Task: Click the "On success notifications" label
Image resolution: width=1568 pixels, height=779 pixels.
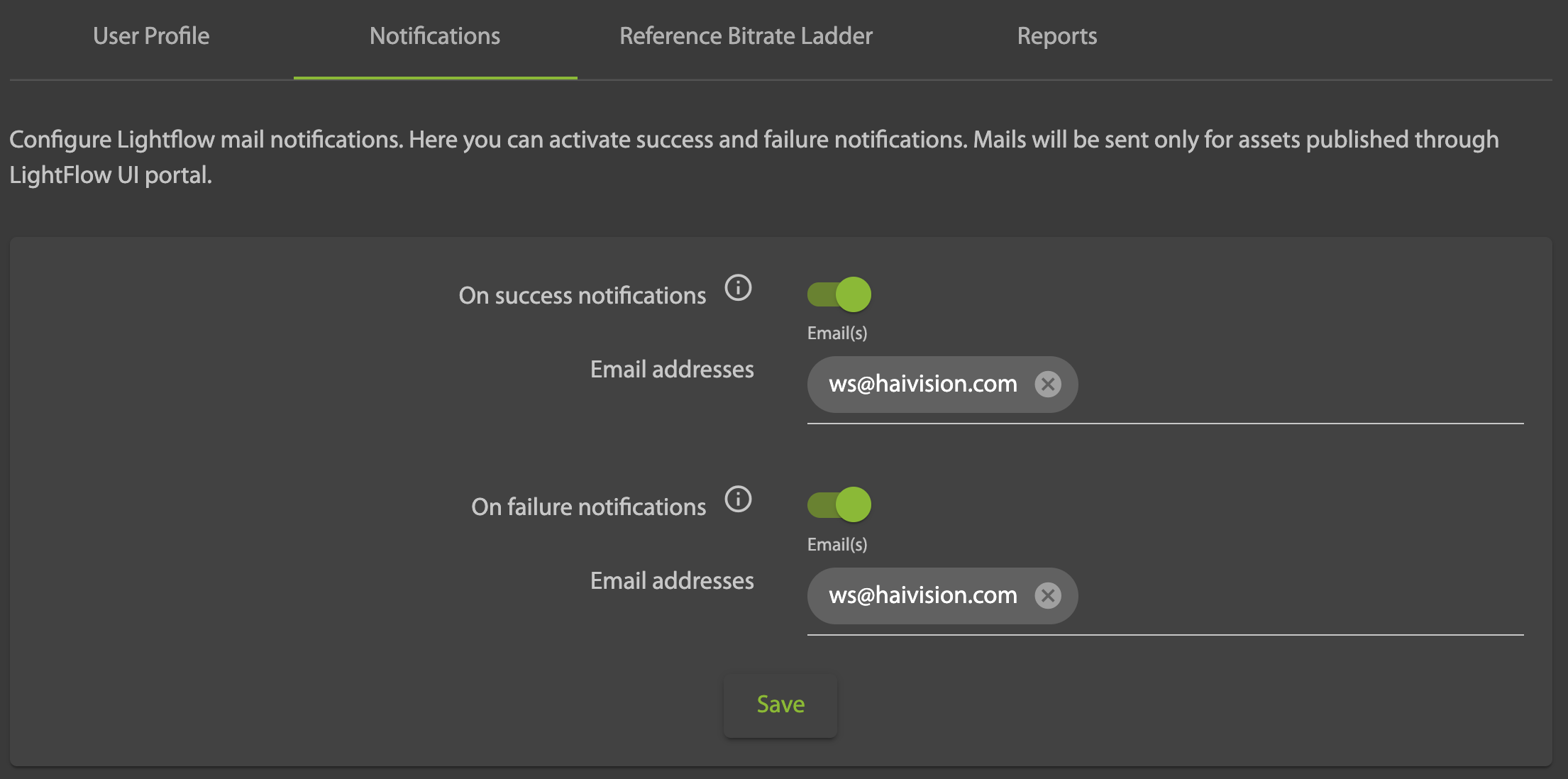Action: click(x=582, y=296)
